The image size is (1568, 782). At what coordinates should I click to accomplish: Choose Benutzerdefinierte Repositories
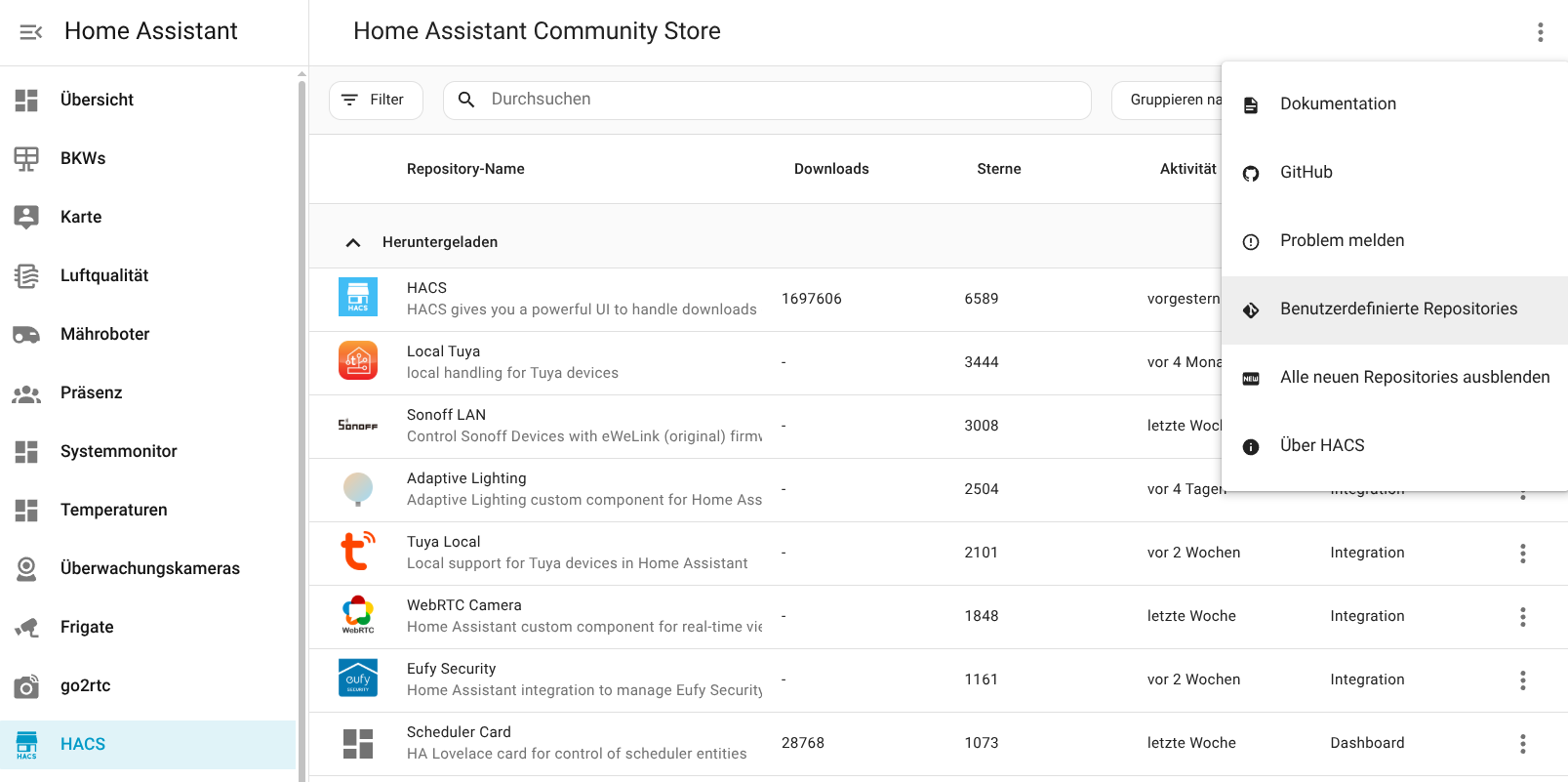[1394, 309]
